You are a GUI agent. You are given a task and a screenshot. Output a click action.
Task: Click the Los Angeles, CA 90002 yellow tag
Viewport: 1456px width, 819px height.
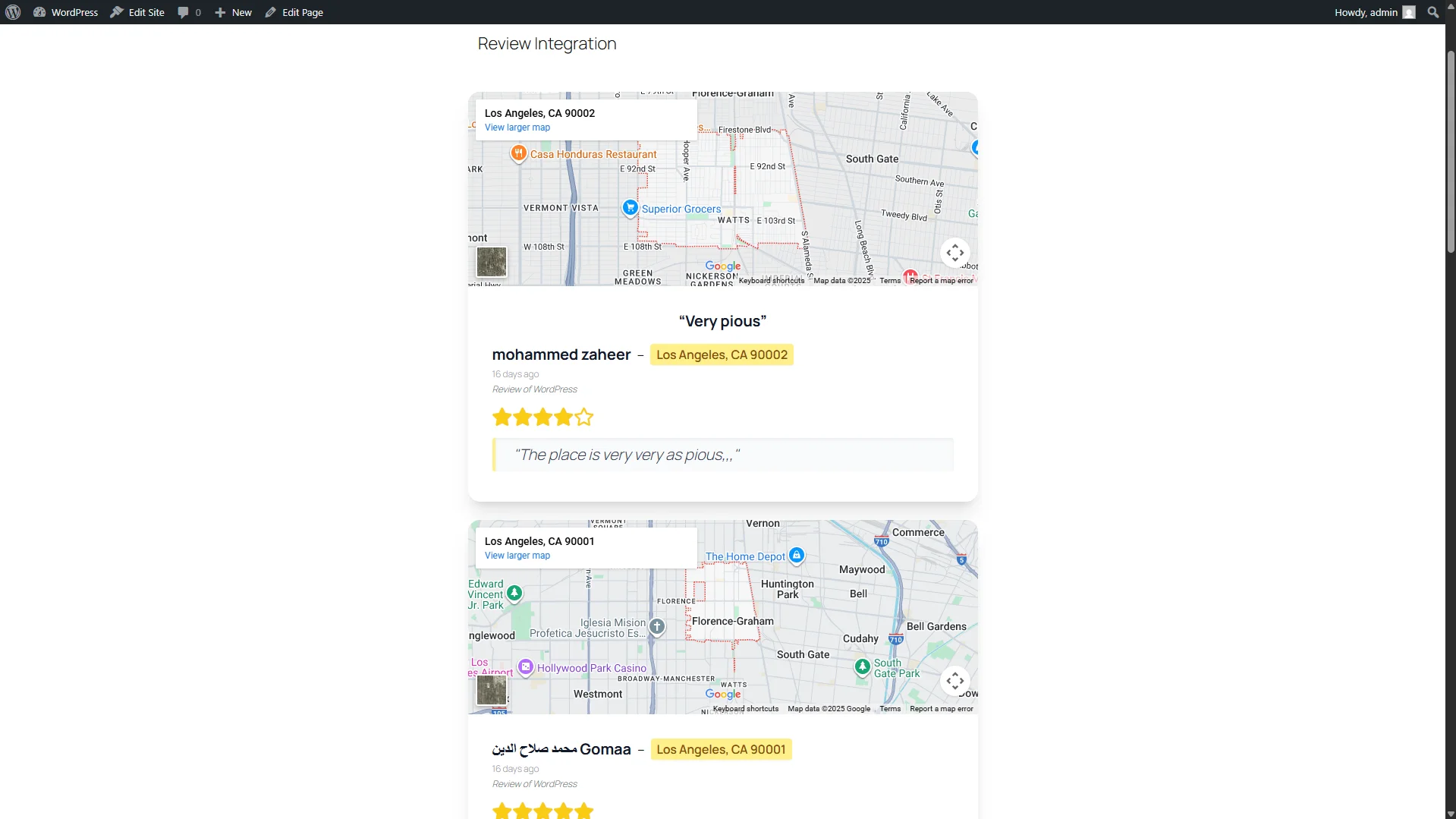pyautogui.click(x=722, y=354)
